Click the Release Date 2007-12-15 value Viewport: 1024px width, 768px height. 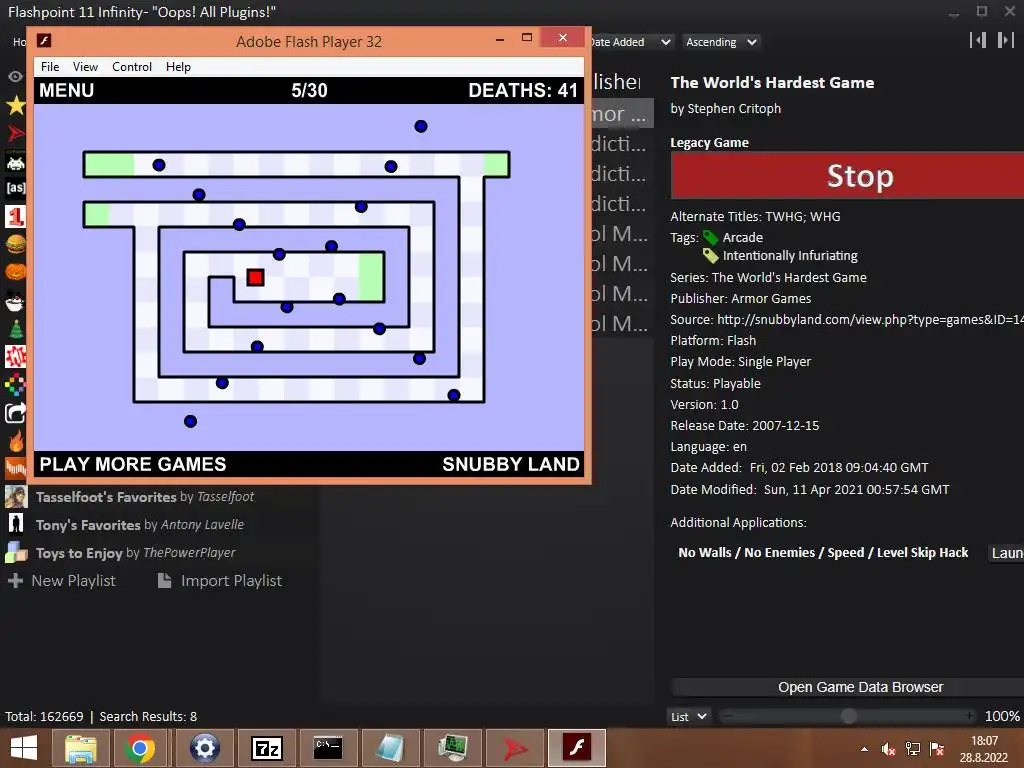tap(786, 426)
